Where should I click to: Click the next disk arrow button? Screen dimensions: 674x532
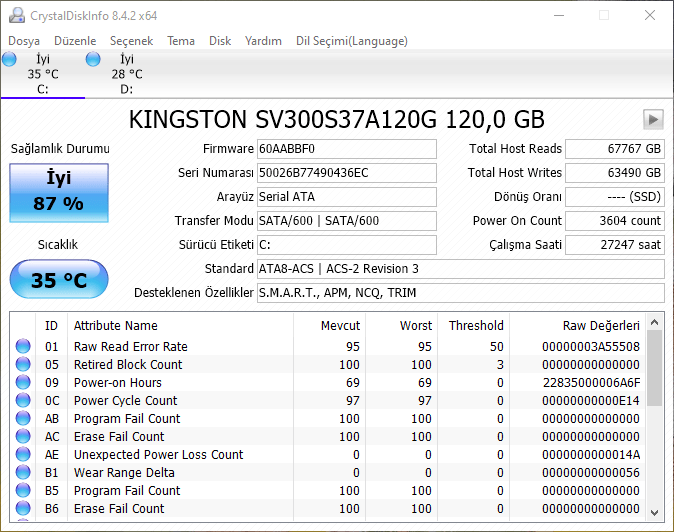(x=653, y=119)
